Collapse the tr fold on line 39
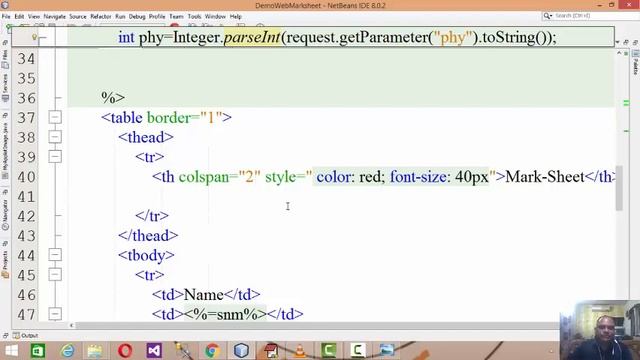This screenshot has width=640, height=360. [55, 156]
